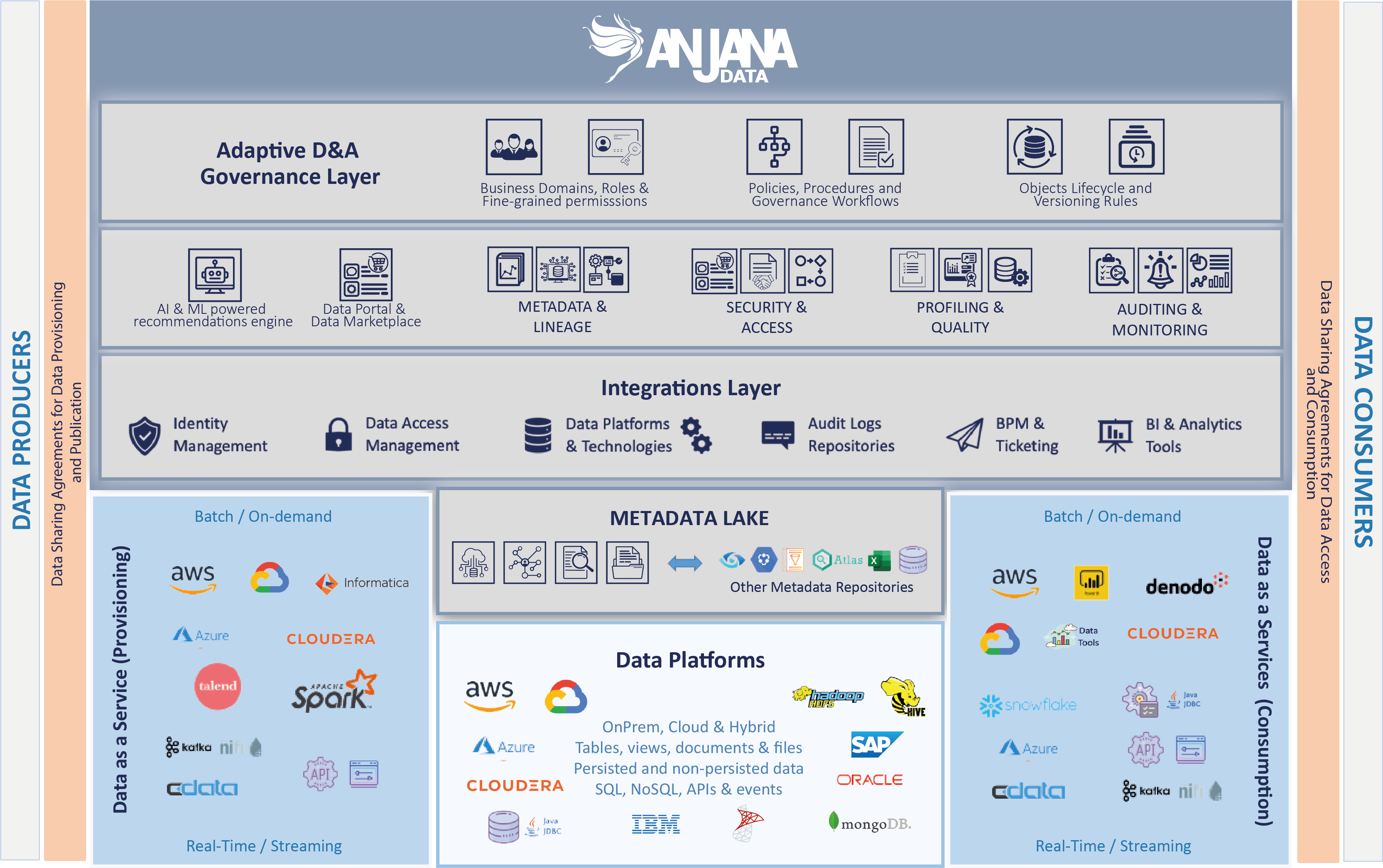The image size is (1383, 868).
Task: Click the BPM & Ticketing paper plane icon
Action: pos(964,435)
